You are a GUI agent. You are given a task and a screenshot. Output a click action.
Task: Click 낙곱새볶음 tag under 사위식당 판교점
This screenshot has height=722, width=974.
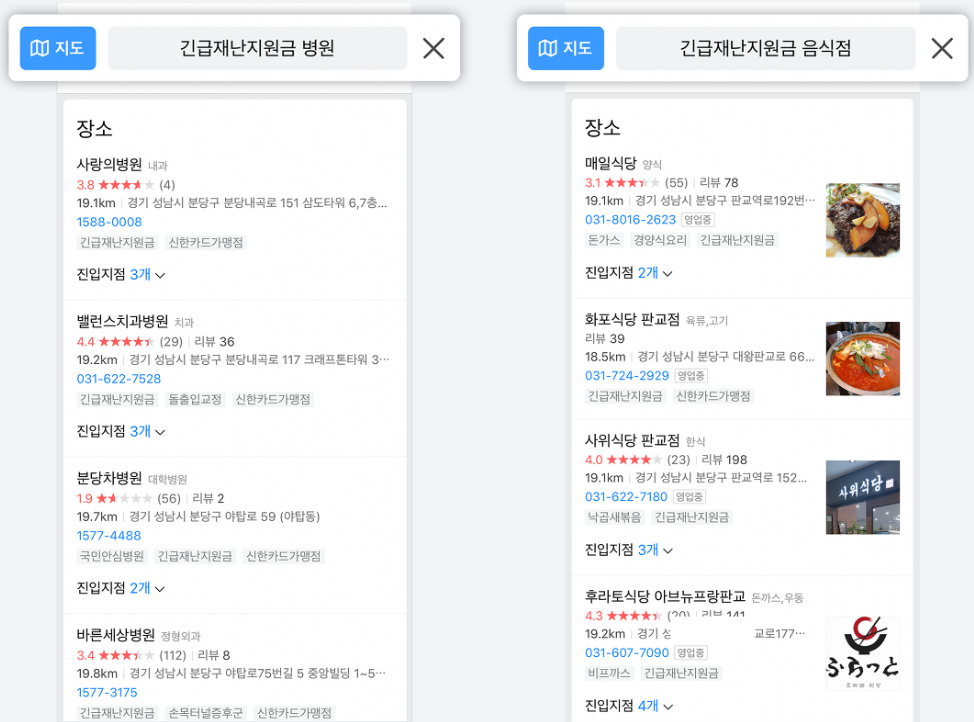click(614, 517)
